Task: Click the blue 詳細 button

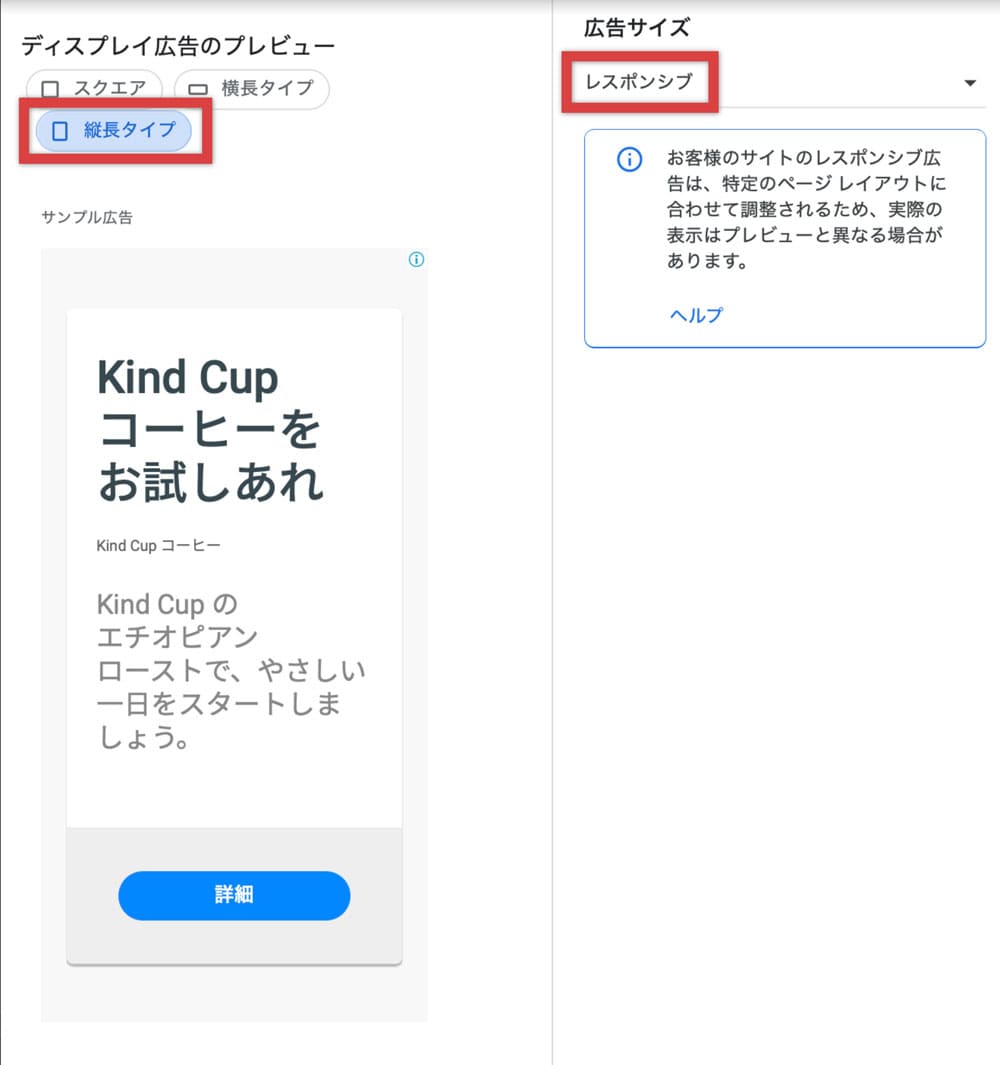Action: [x=234, y=895]
